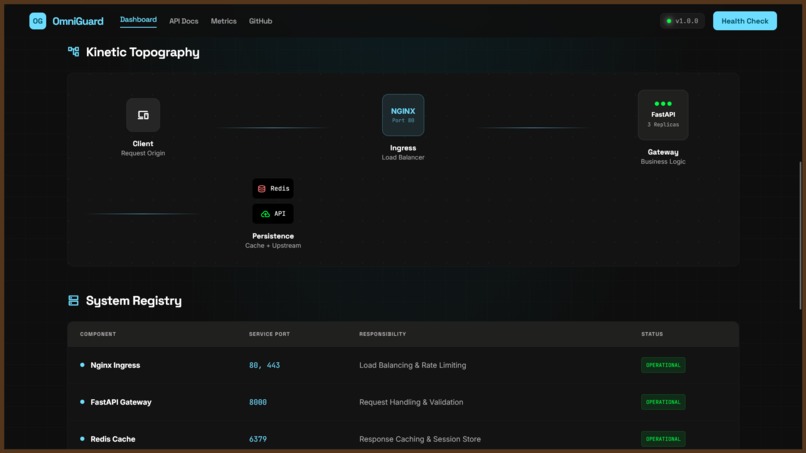Click the Gateway Business Logic label
The image size is (806, 453).
[x=663, y=156]
